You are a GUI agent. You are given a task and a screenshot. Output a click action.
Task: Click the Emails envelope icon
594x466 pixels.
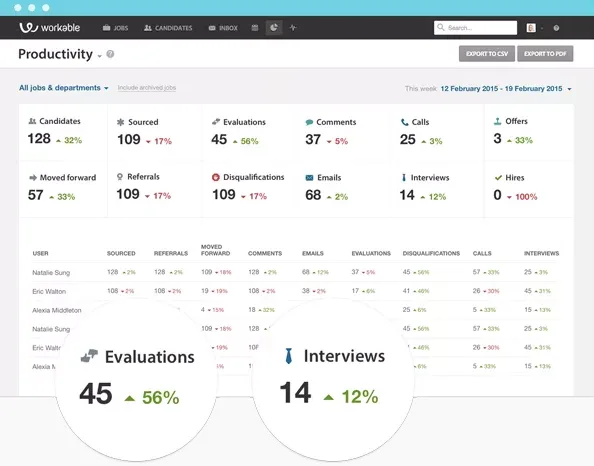tap(309, 178)
